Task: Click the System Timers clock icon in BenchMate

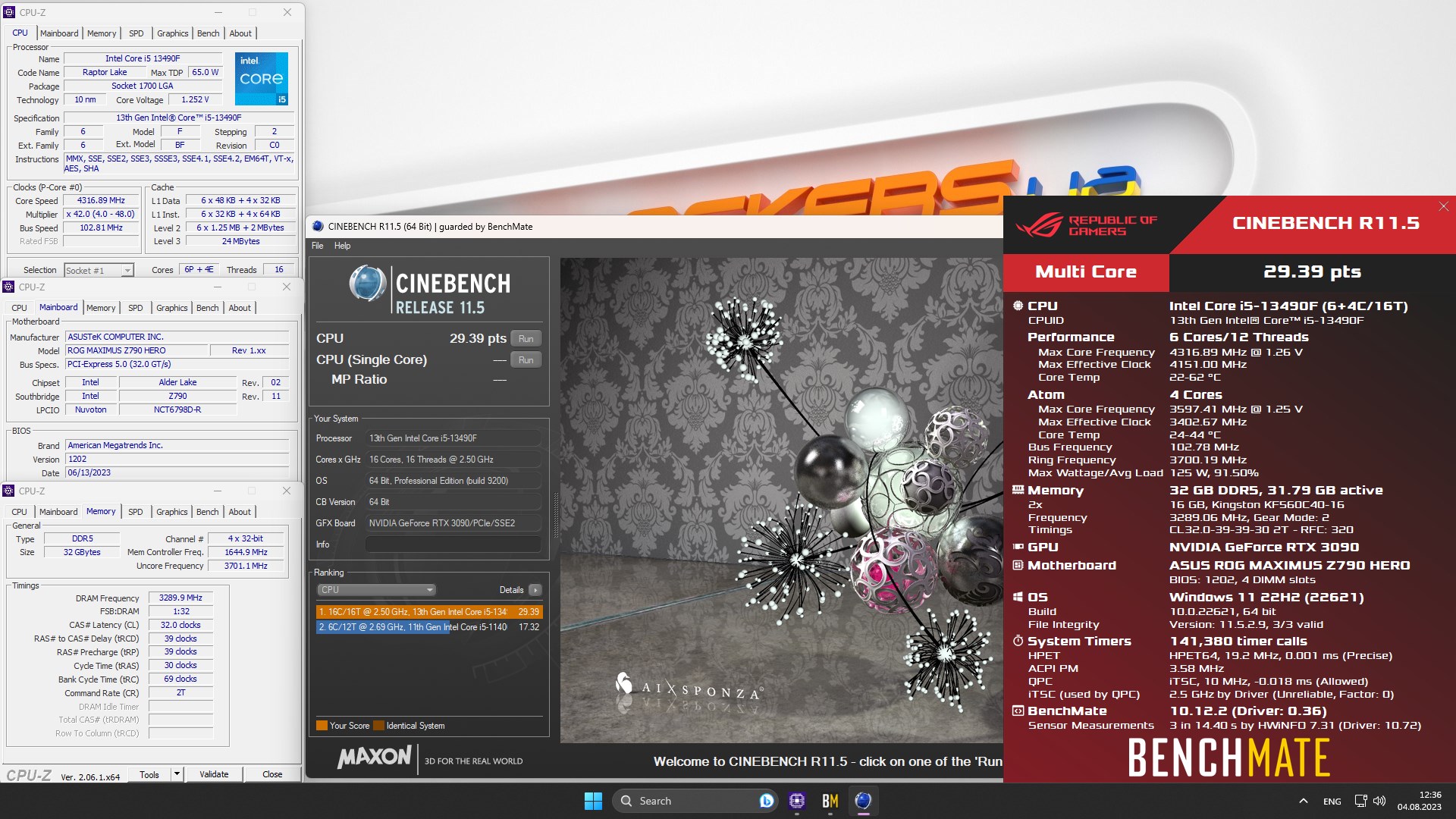Action: pos(1018,641)
